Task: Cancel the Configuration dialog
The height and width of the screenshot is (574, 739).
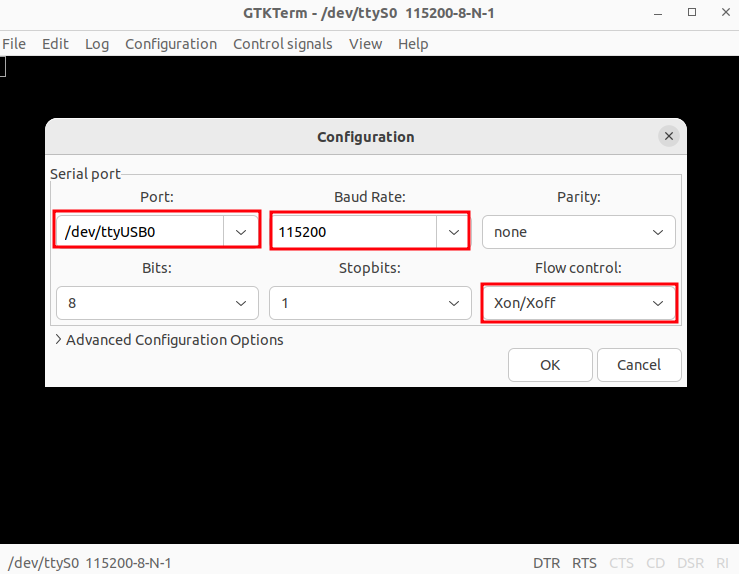Action: tap(639, 365)
